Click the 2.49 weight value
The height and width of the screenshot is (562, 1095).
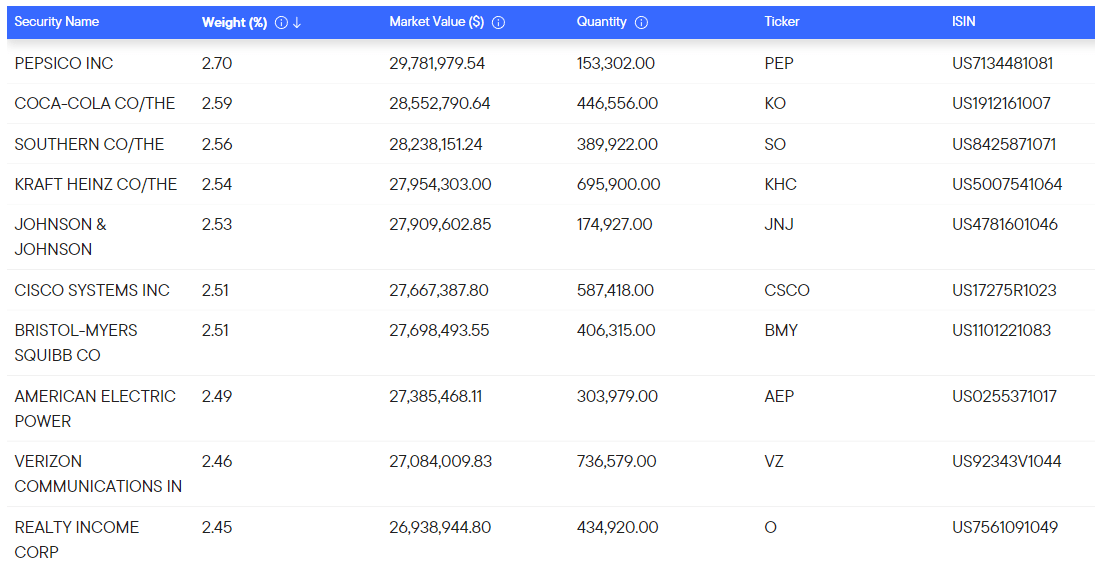click(x=216, y=397)
